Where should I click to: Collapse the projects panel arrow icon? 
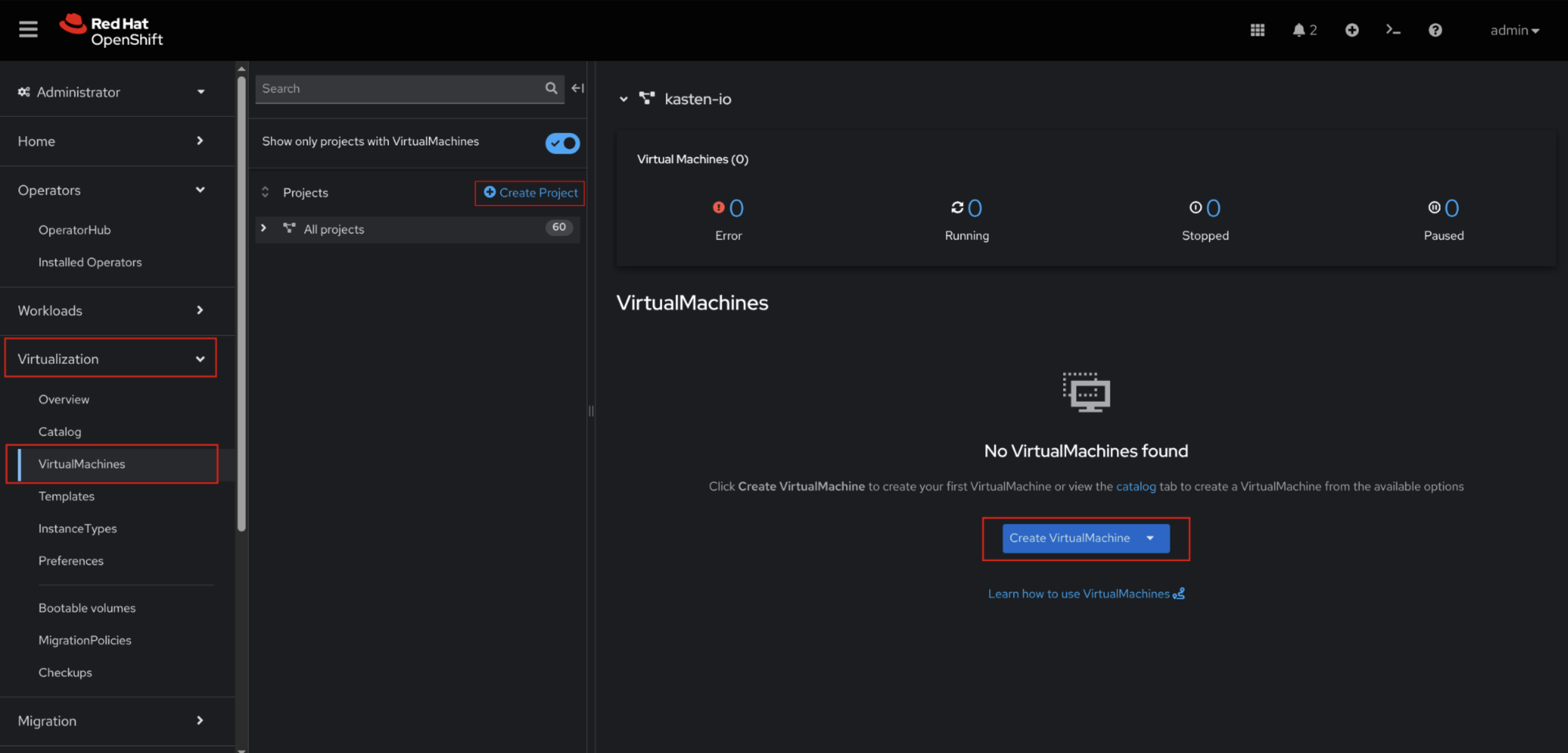pyautogui.click(x=577, y=88)
